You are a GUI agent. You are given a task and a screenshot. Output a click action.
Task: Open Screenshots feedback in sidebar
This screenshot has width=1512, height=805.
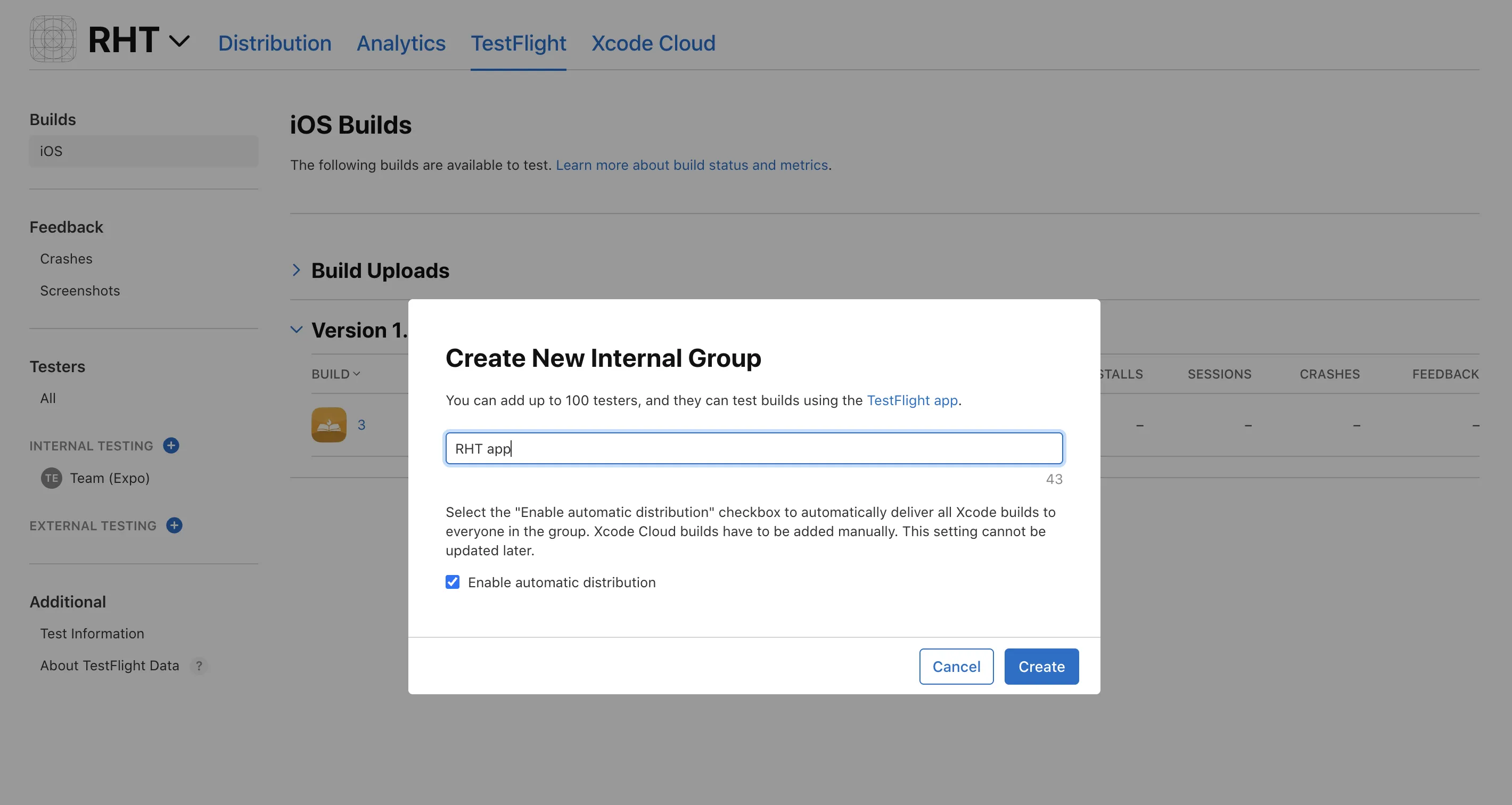pyautogui.click(x=80, y=291)
